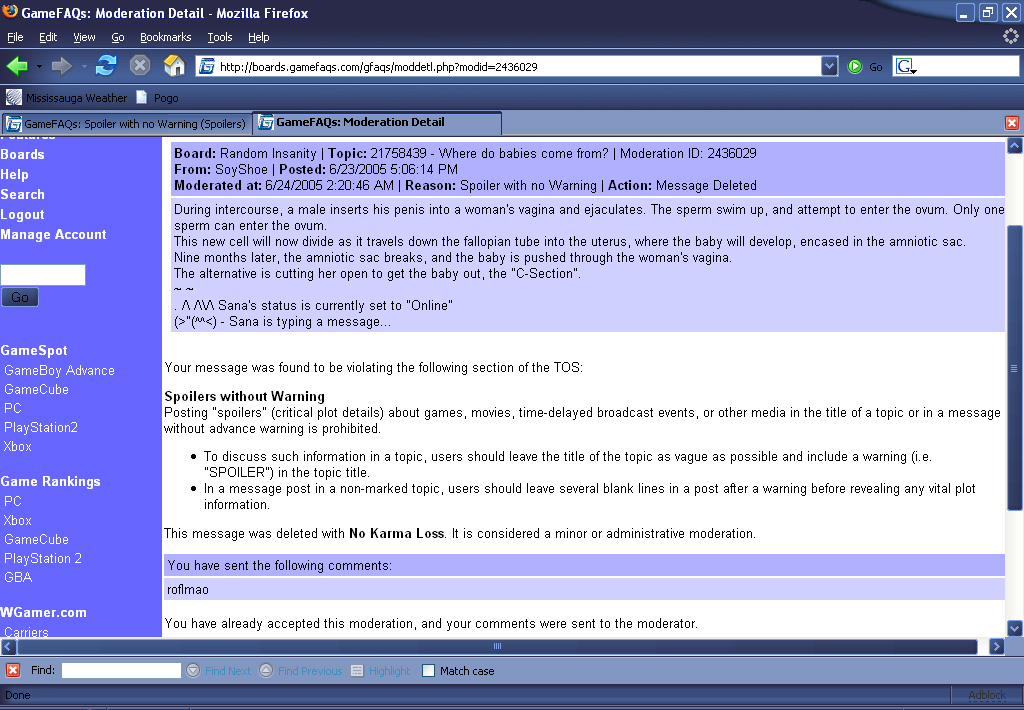This screenshot has width=1024, height=710.
Task: Click 'roflmao' comment text
Action: coord(188,590)
